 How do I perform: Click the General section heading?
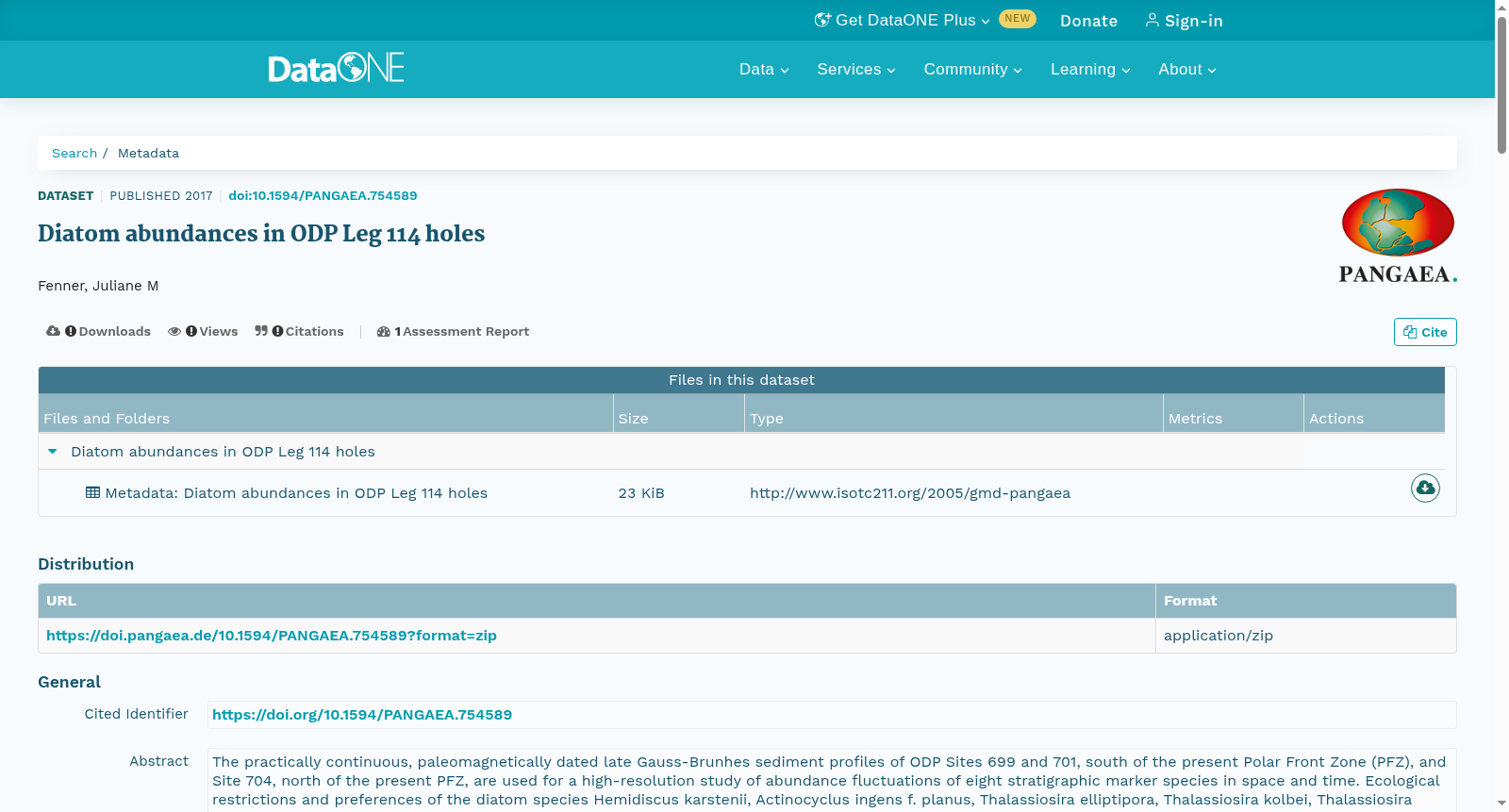[x=69, y=682]
